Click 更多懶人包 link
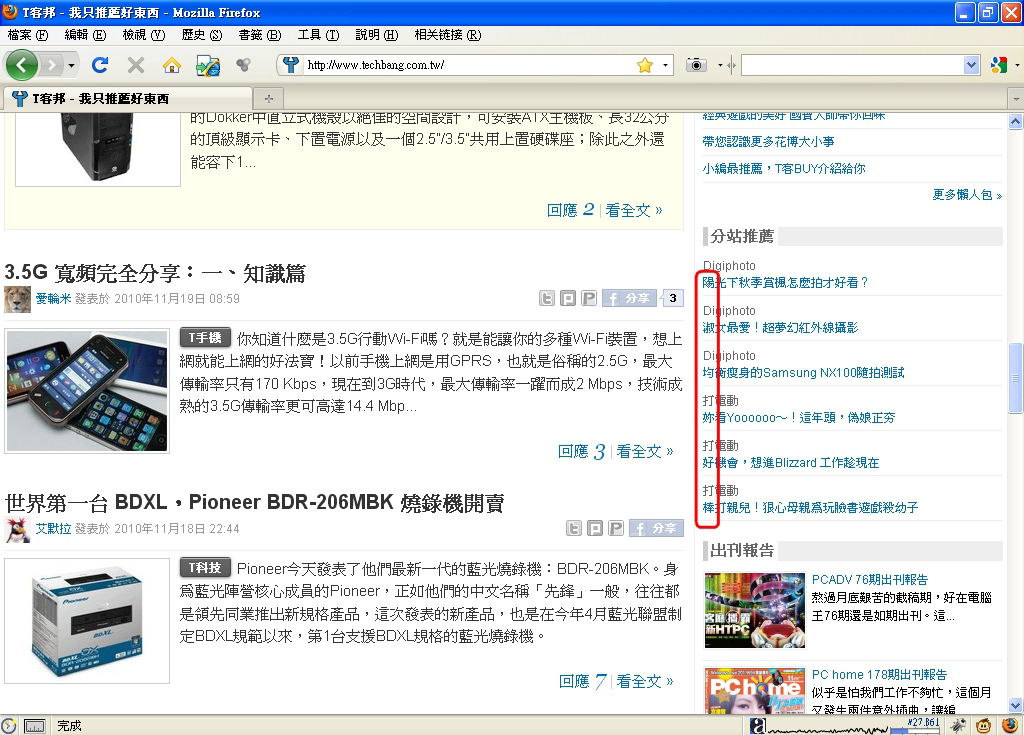Screen dimensions: 1024x735 [967, 195]
